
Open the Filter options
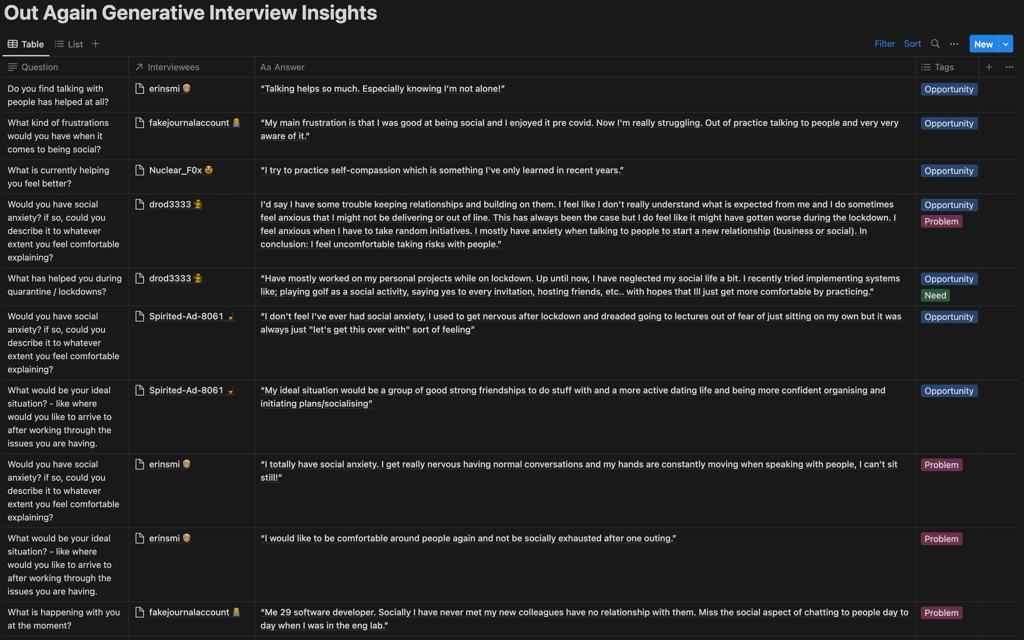coord(884,44)
